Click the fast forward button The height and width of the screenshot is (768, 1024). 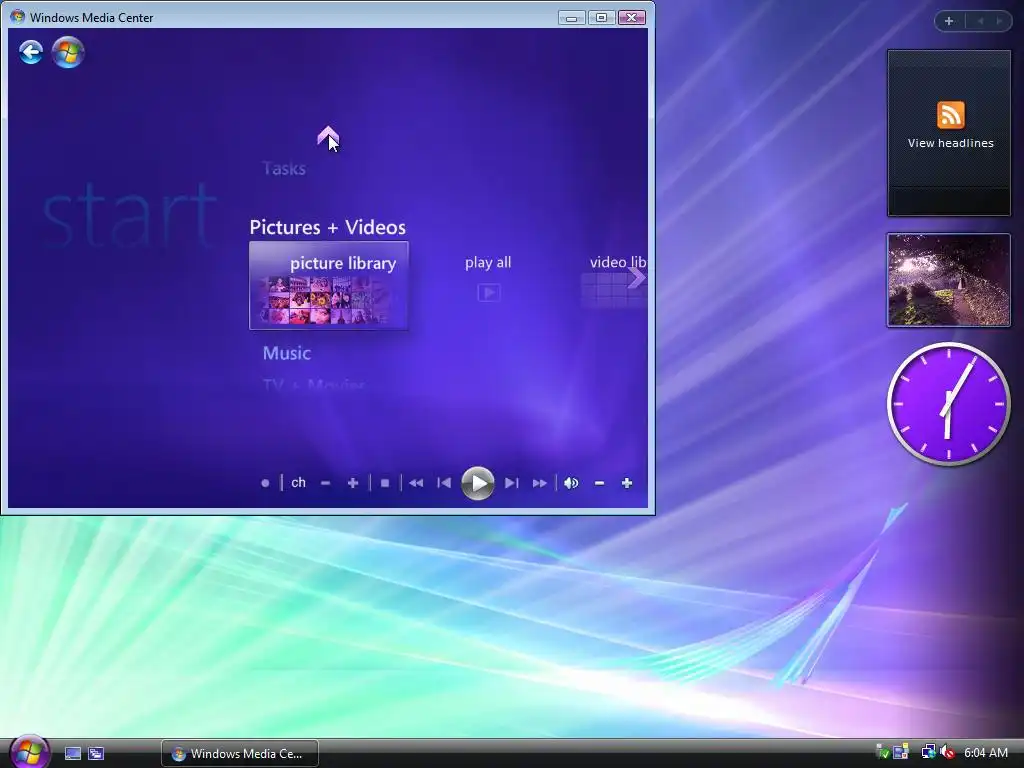[x=539, y=483]
